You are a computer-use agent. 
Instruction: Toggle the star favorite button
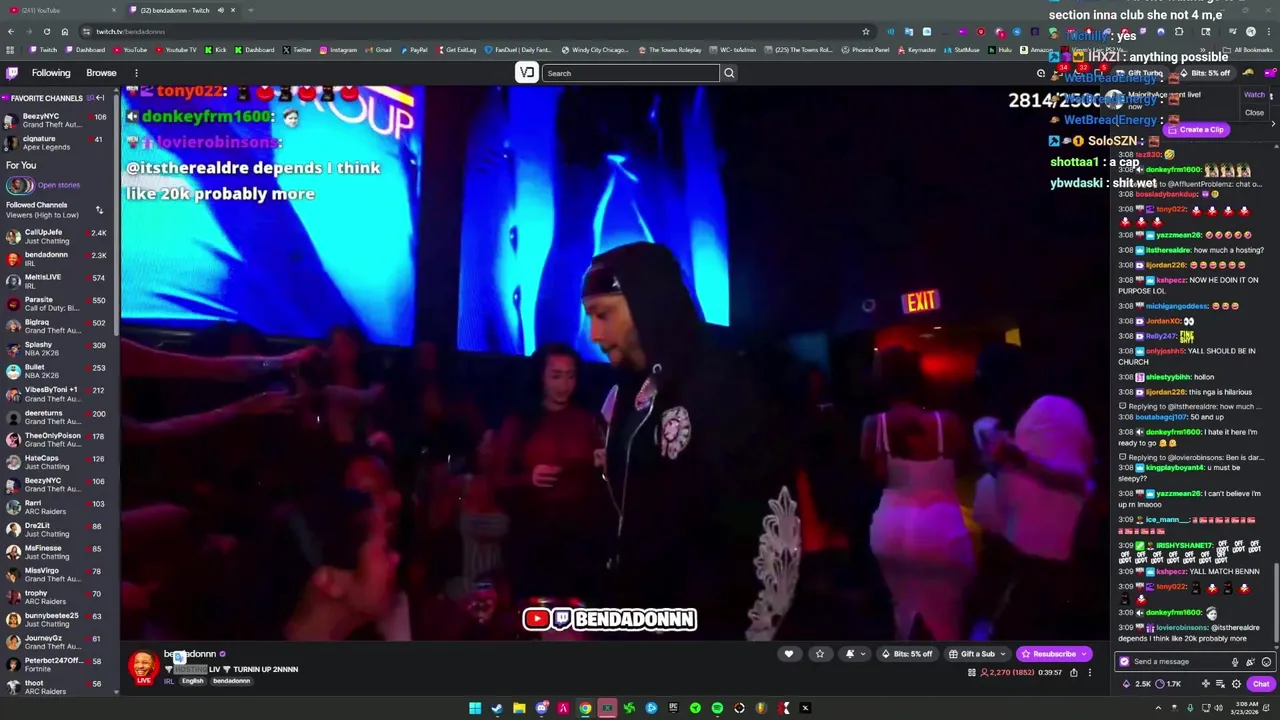coord(820,654)
